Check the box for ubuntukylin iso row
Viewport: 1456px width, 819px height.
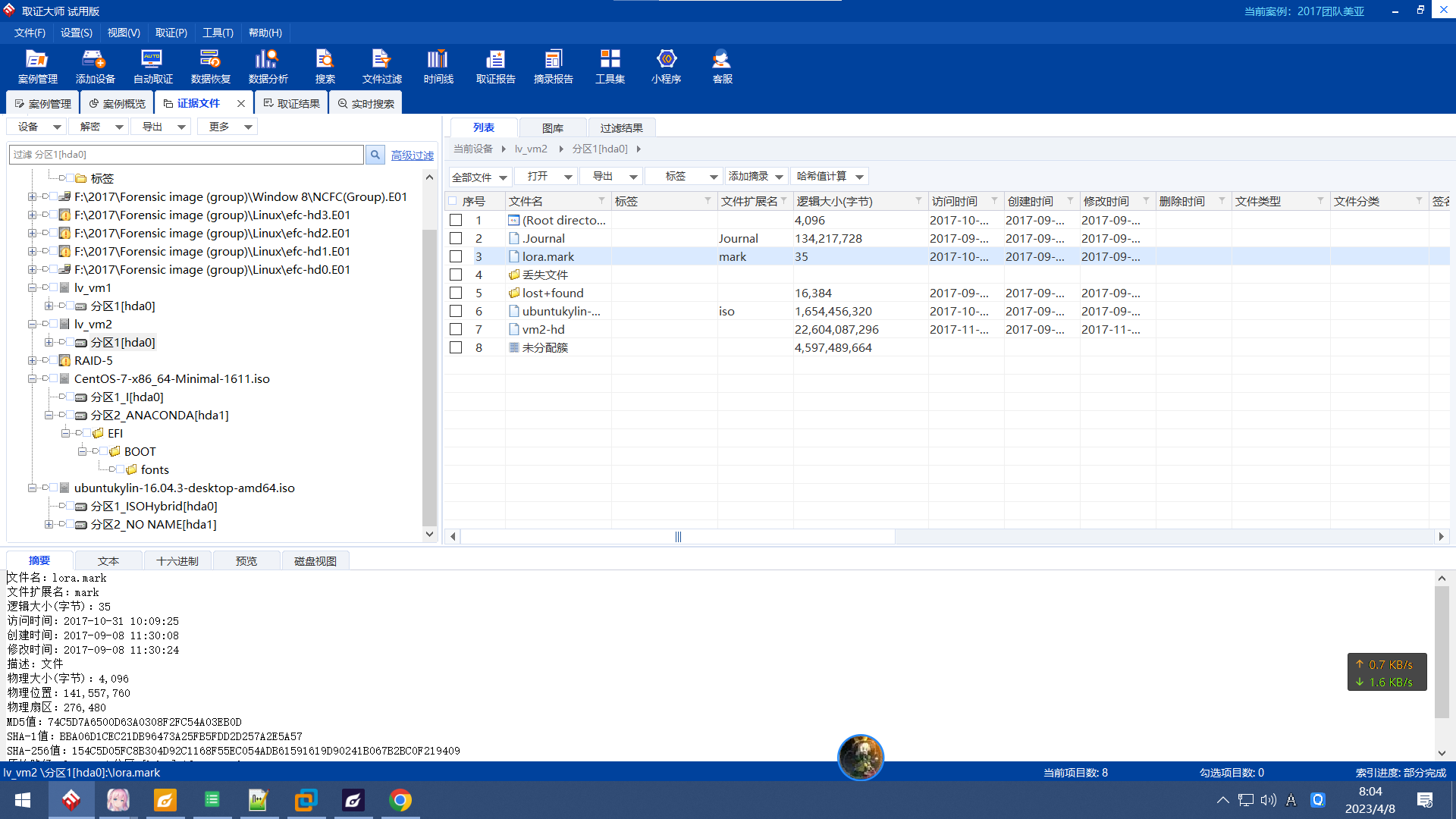456,311
